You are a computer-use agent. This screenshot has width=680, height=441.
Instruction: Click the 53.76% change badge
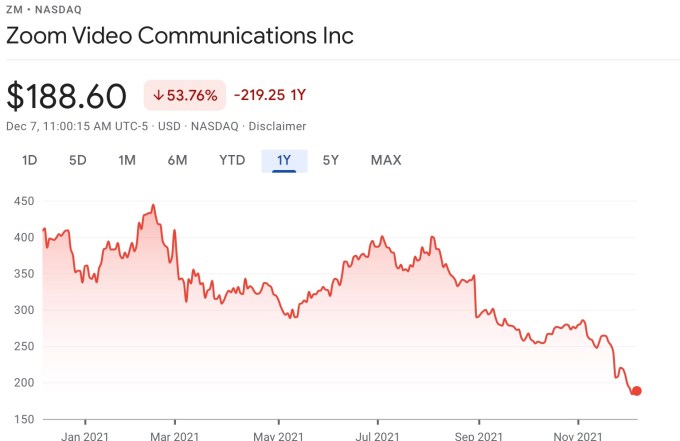(184, 95)
